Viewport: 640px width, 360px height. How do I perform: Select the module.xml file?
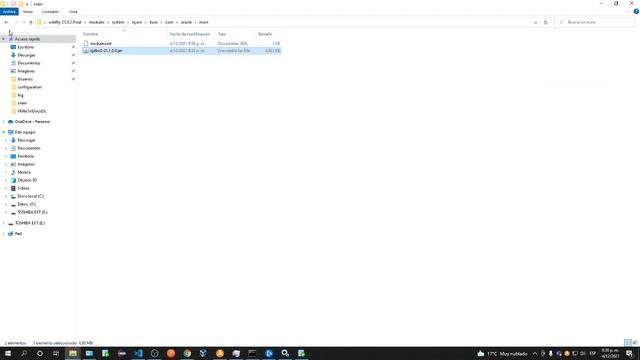click(x=100, y=43)
